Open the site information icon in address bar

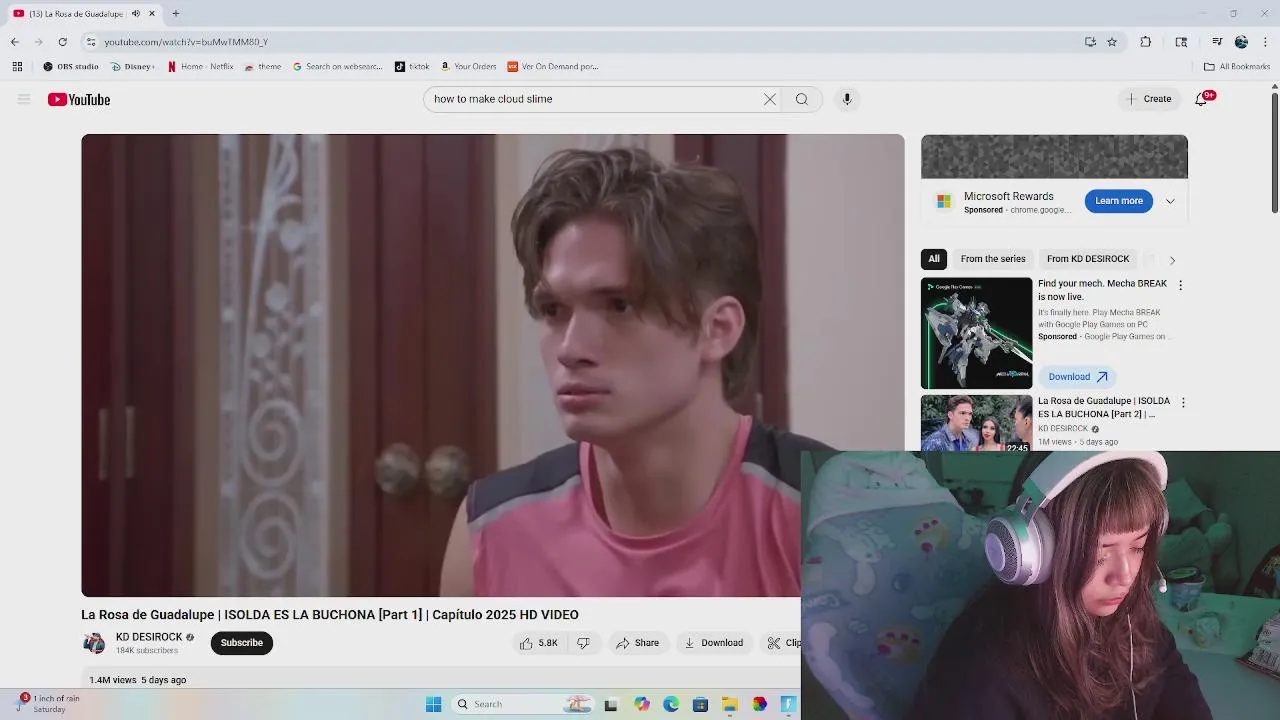click(x=91, y=42)
